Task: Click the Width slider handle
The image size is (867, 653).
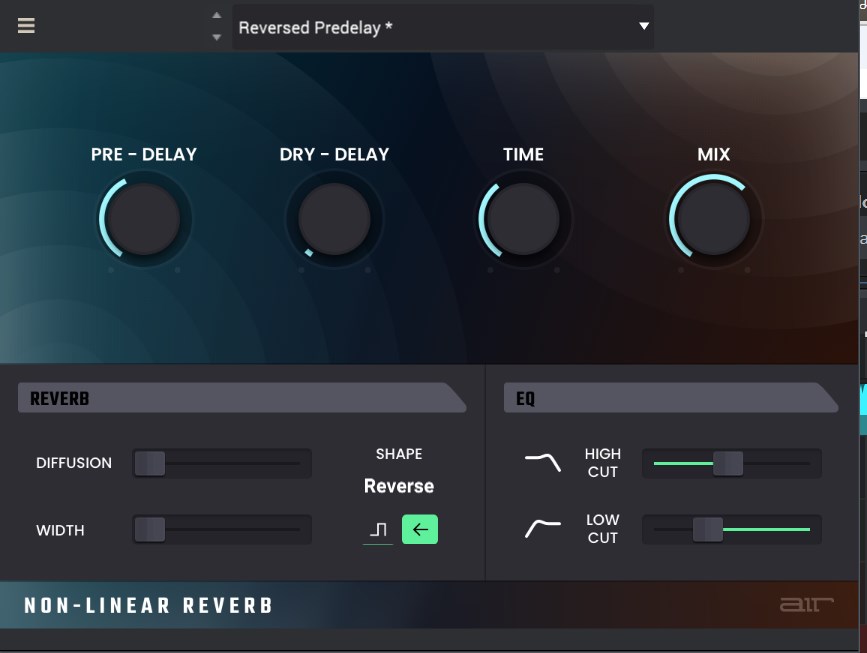Action: tap(150, 530)
